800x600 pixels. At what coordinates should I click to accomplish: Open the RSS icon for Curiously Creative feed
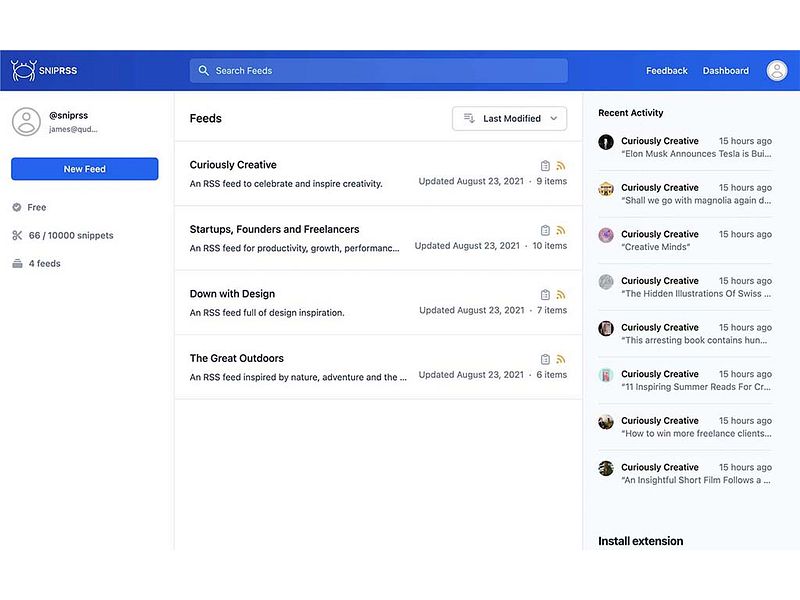click(561, 166)
